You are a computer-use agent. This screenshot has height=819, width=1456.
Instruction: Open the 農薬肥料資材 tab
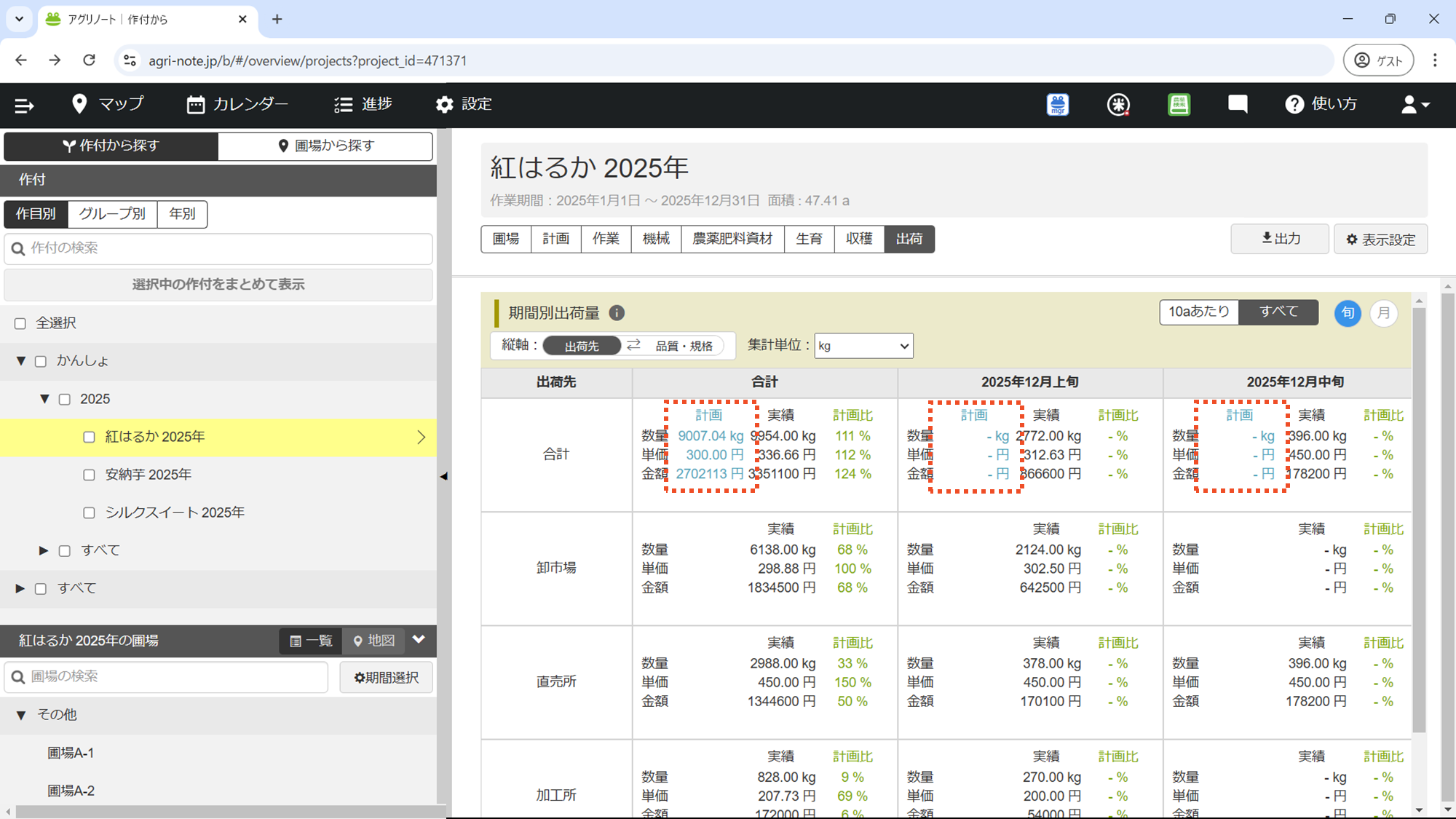click(x=732, y=239)
